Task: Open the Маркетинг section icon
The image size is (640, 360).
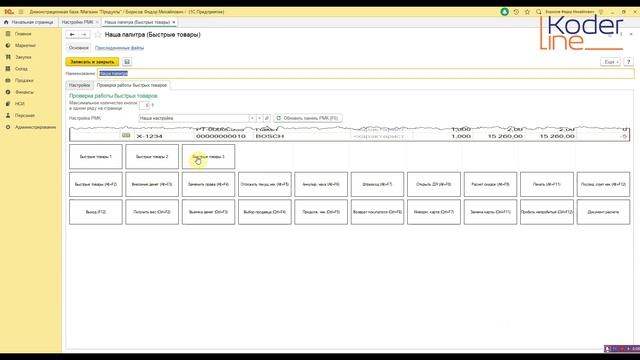Action: [x=8, y=45]
